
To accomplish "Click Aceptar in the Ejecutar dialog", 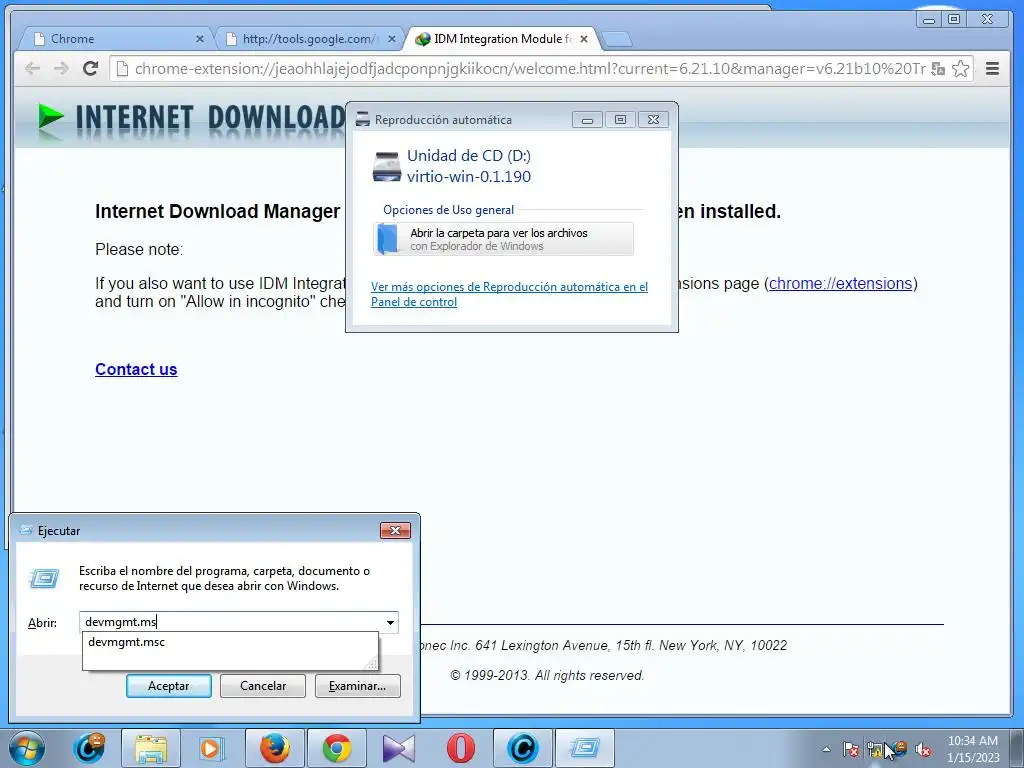I will click(x=168, y=686).
